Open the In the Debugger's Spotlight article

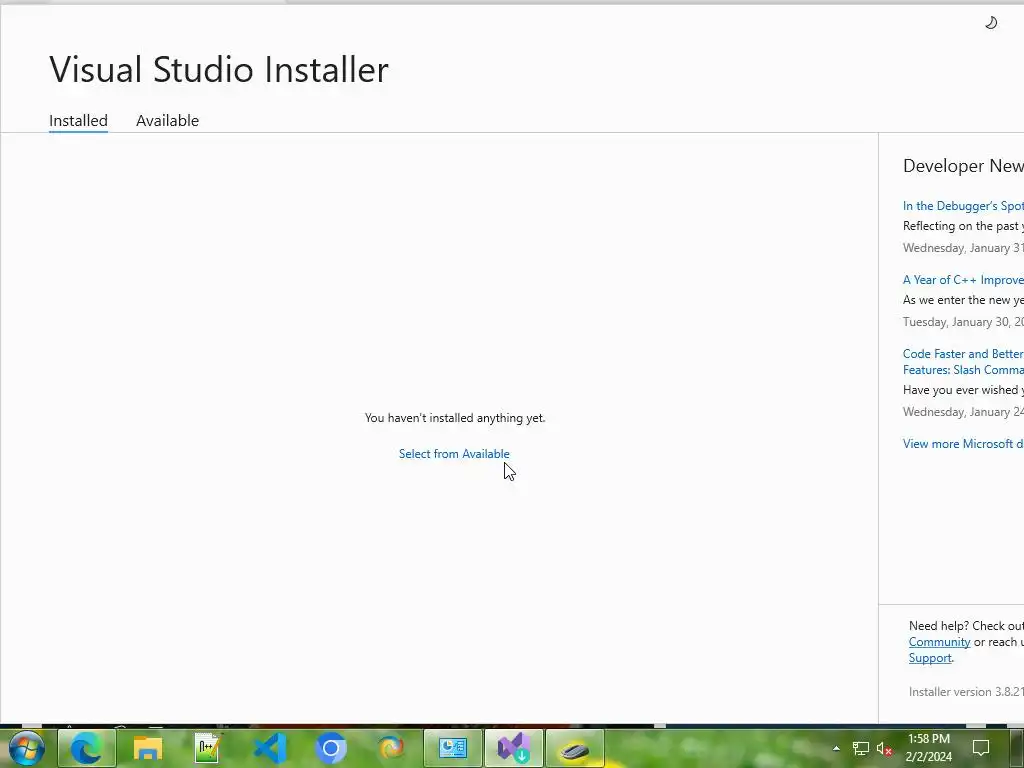[963, 206]
